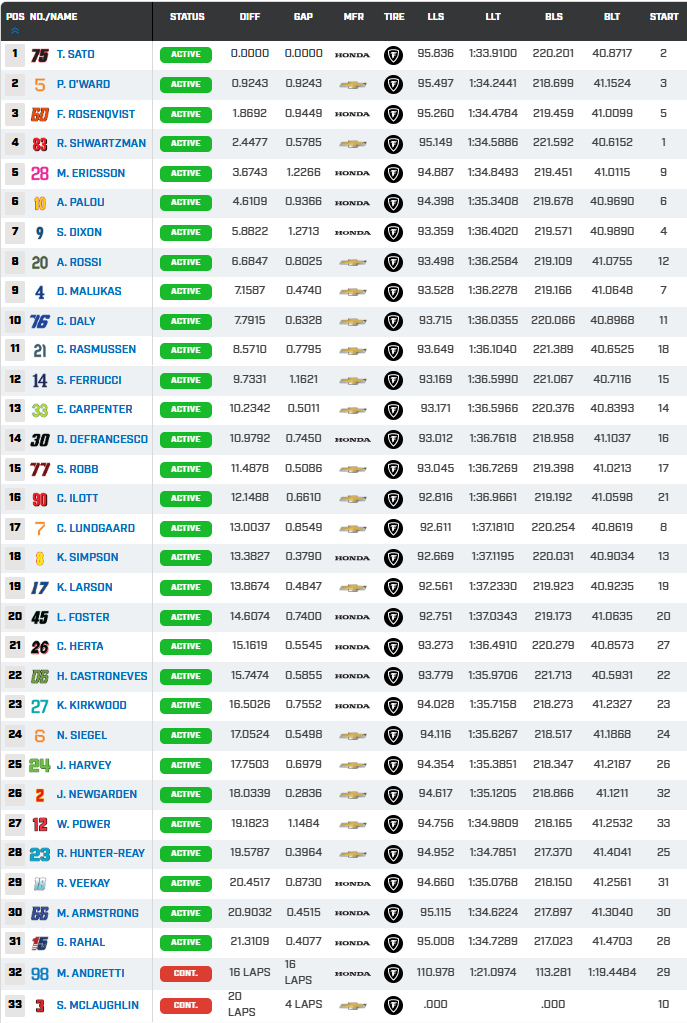Select best lap time 40.5931 for Castroneves
Image resolution: width=687 pixels, height=1023 pixels.
click(x=612, y=675)
